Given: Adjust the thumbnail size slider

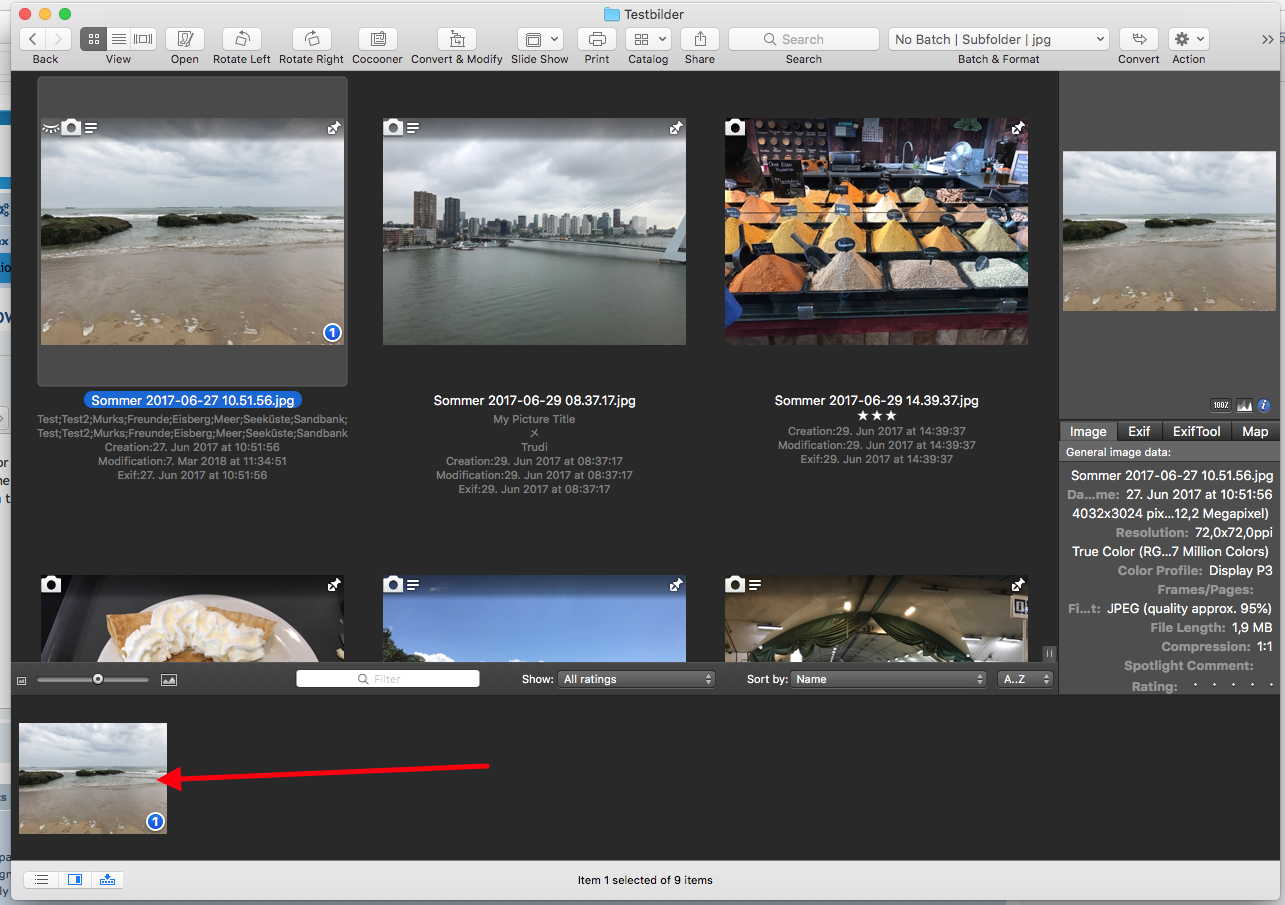Looking at the screenshot, I should tap(97, 679).
